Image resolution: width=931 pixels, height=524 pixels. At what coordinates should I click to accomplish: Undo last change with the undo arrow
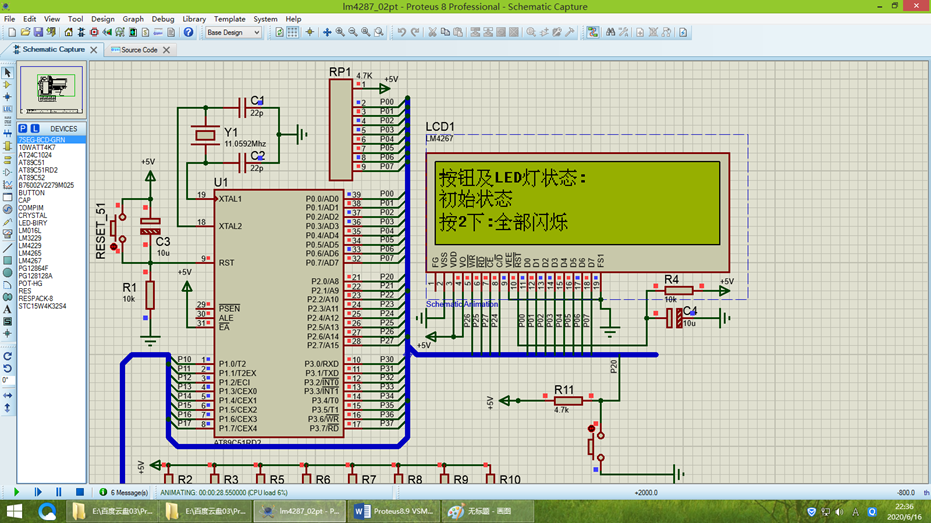pyautogui.click(x=402, y=32)
